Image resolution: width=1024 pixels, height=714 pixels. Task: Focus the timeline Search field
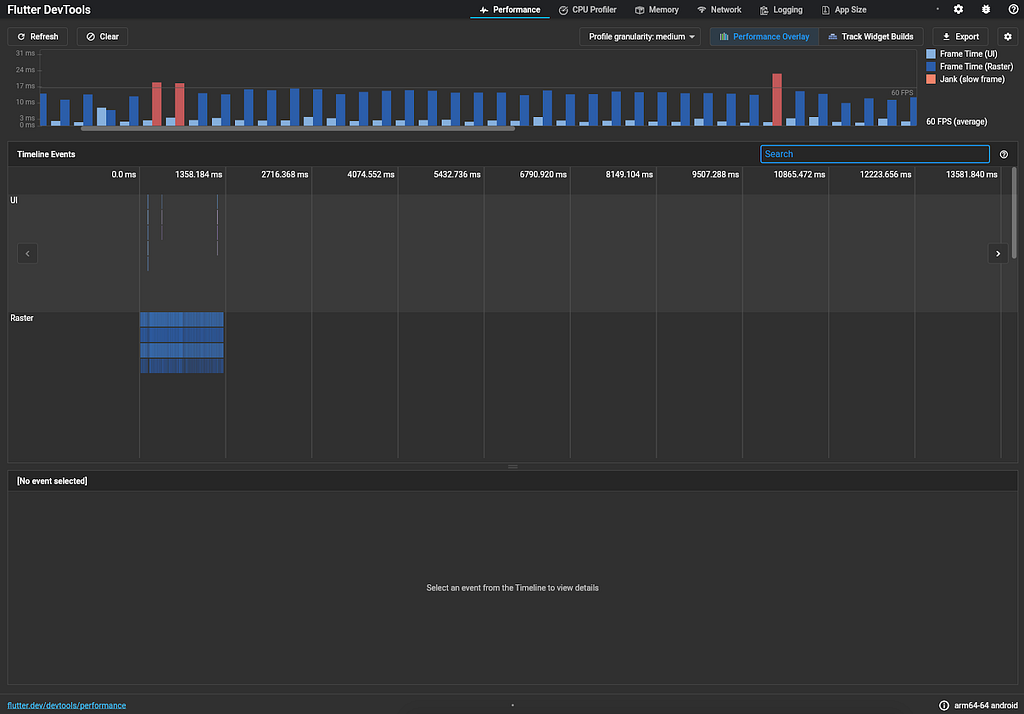875,154
